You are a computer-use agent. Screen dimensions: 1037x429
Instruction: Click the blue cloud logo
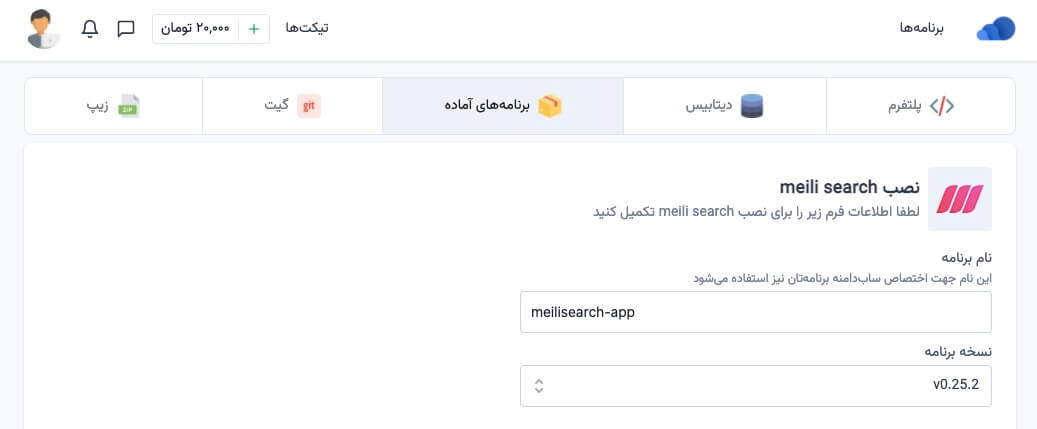(x=995, y=29)
